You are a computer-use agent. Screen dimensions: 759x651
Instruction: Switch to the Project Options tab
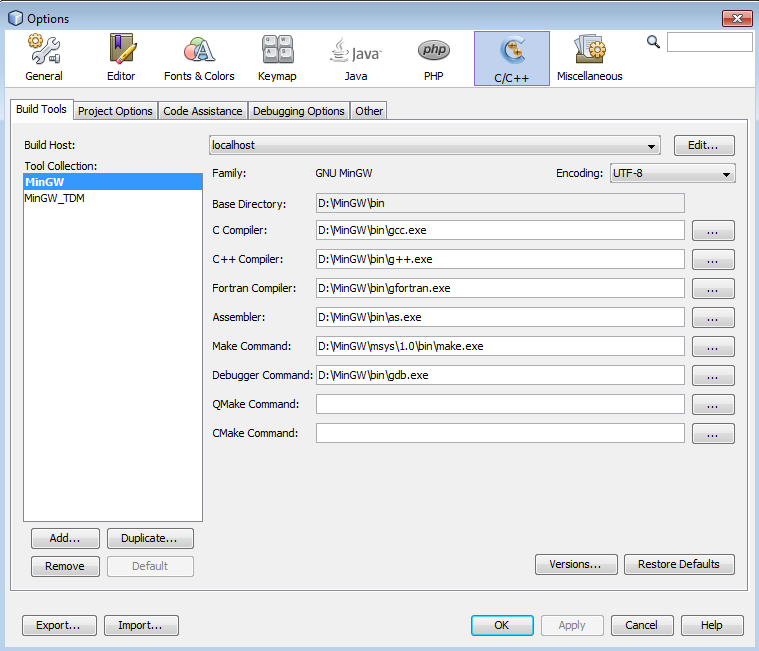point(115,111)
